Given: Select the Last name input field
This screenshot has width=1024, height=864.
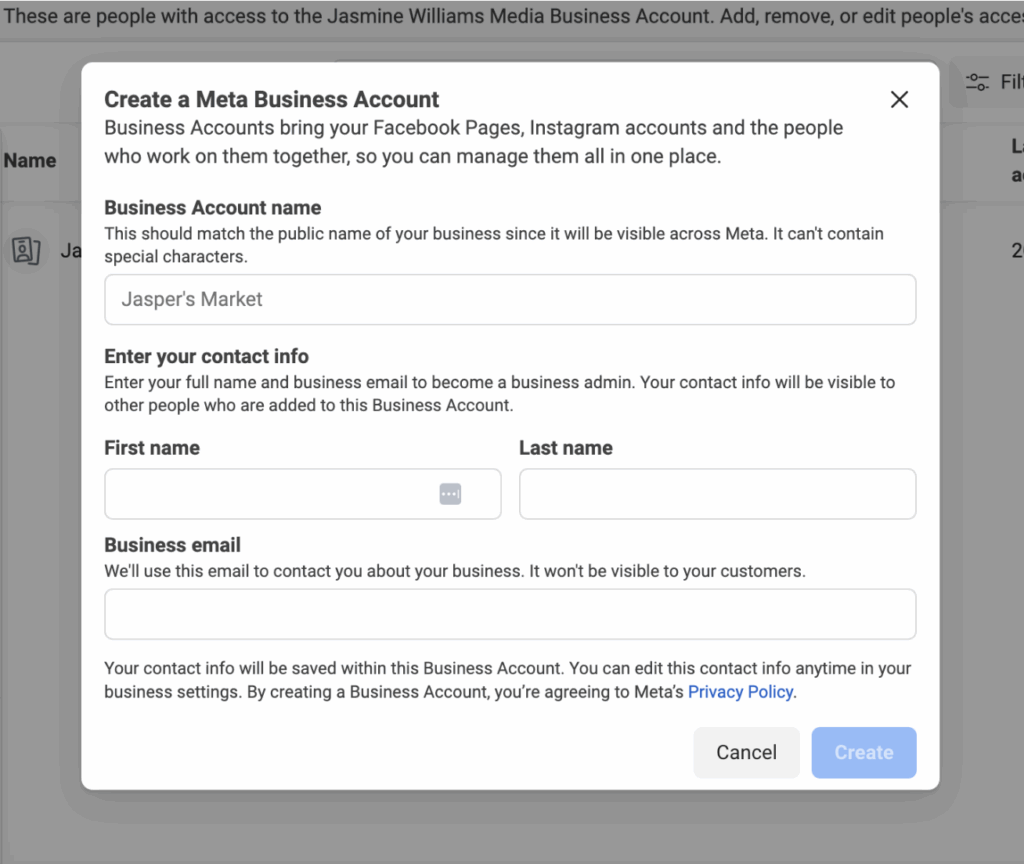Looking at the screenshot, I should (x=717, y=494).
